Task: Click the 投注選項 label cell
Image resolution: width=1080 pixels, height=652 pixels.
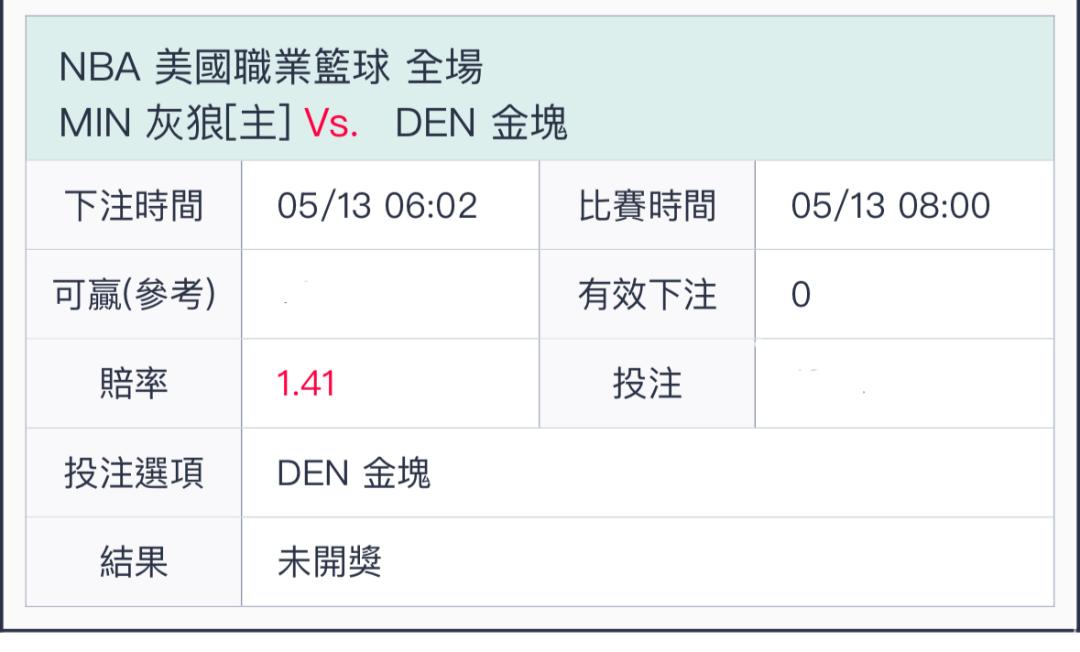Action: (x=134, y=472)
